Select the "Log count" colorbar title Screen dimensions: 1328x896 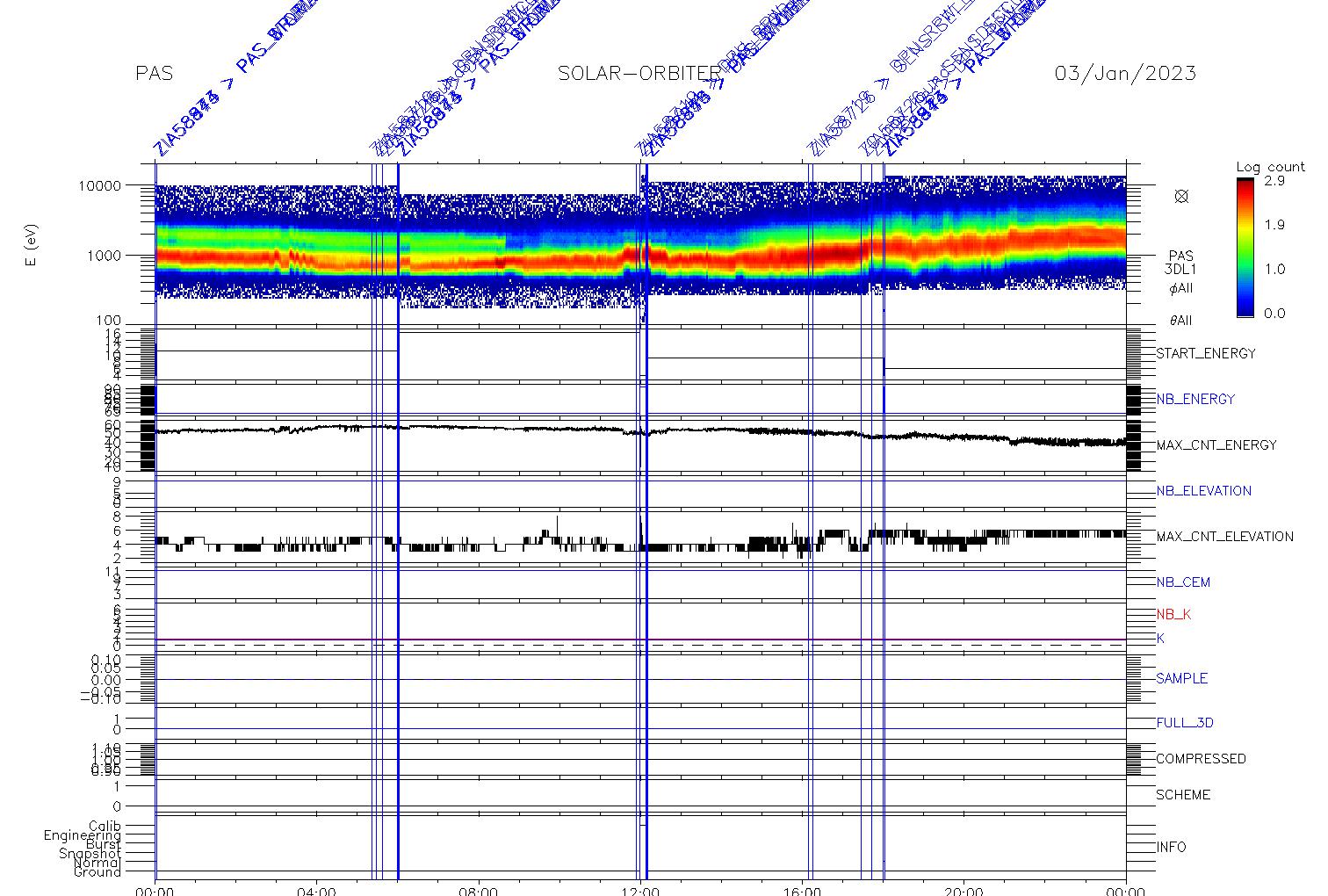pos(1270,167)
